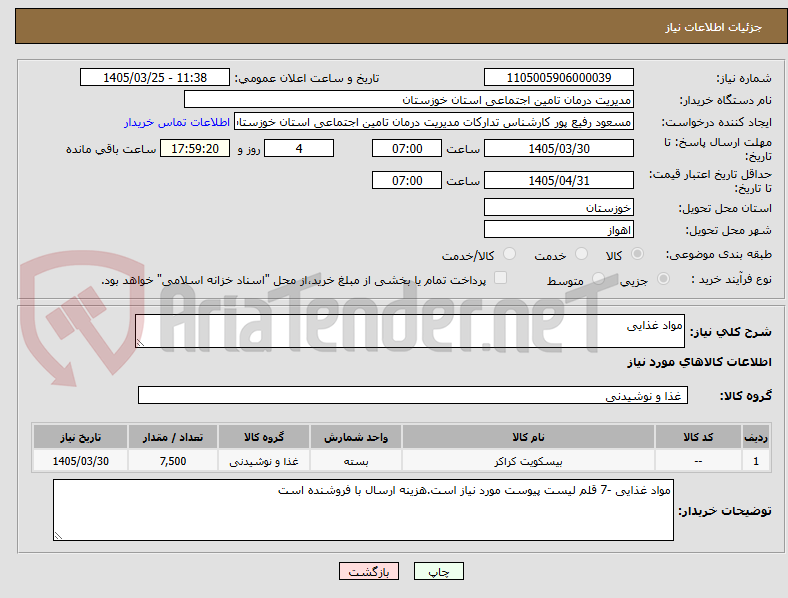Click the شرح کلی نیاز text area مواد غذایی

point(410,331)
